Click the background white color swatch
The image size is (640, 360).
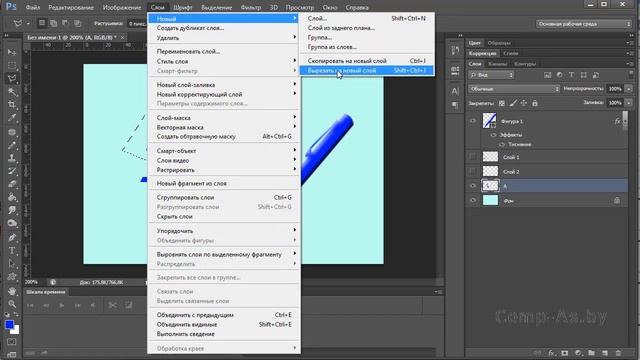16,331
